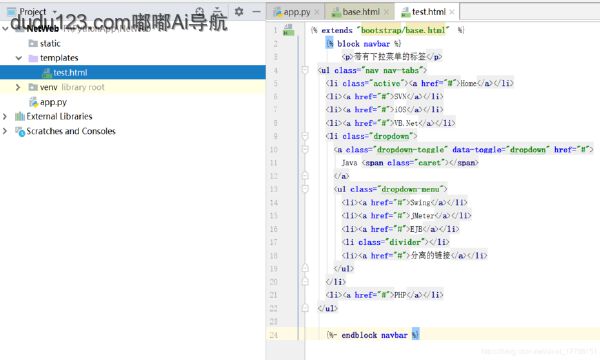Open the project tool window settings gear
Viewport: 600px width, 360px height.
click(x=239, y=11)
